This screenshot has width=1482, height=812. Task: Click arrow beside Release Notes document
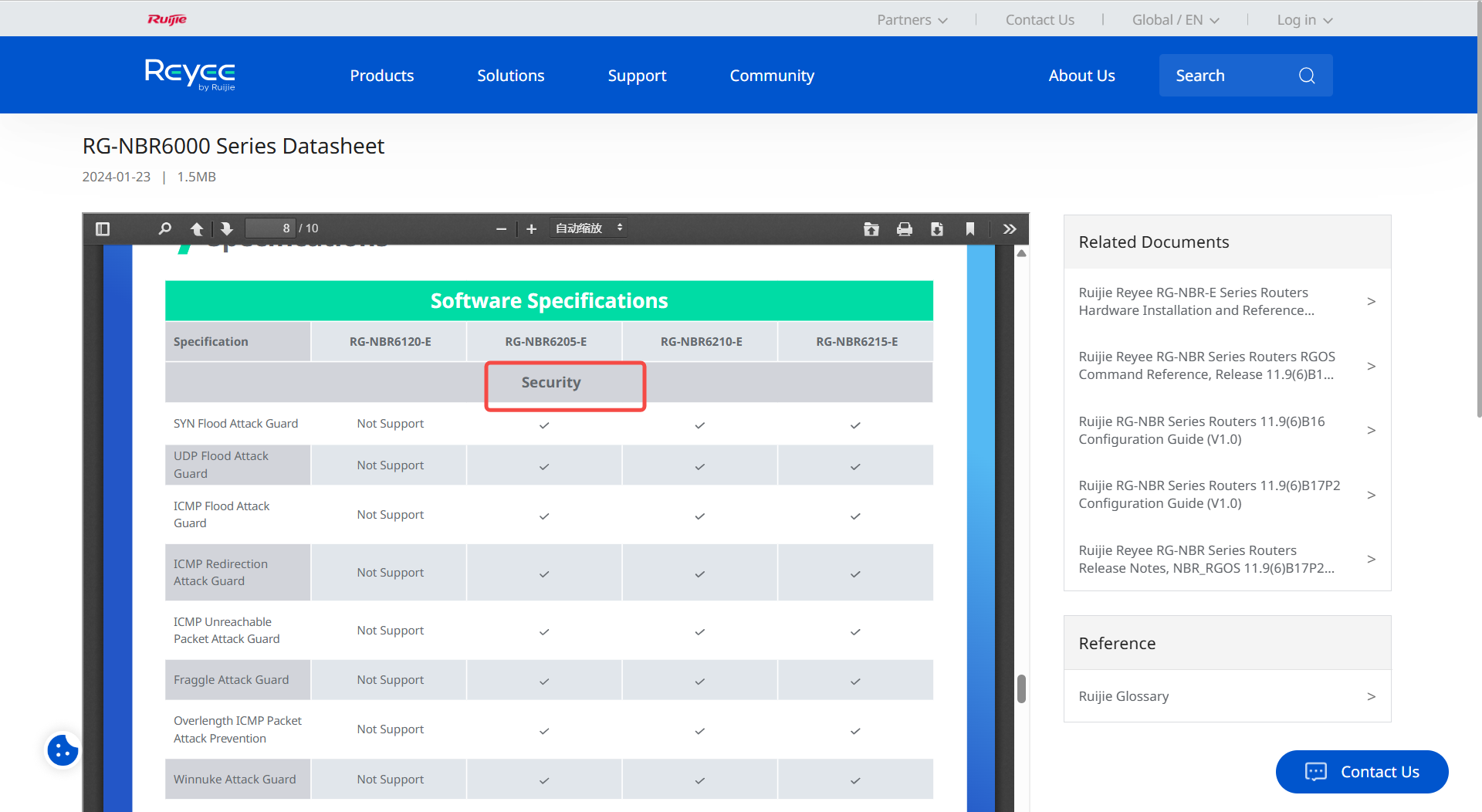(x=1371, y=559)
